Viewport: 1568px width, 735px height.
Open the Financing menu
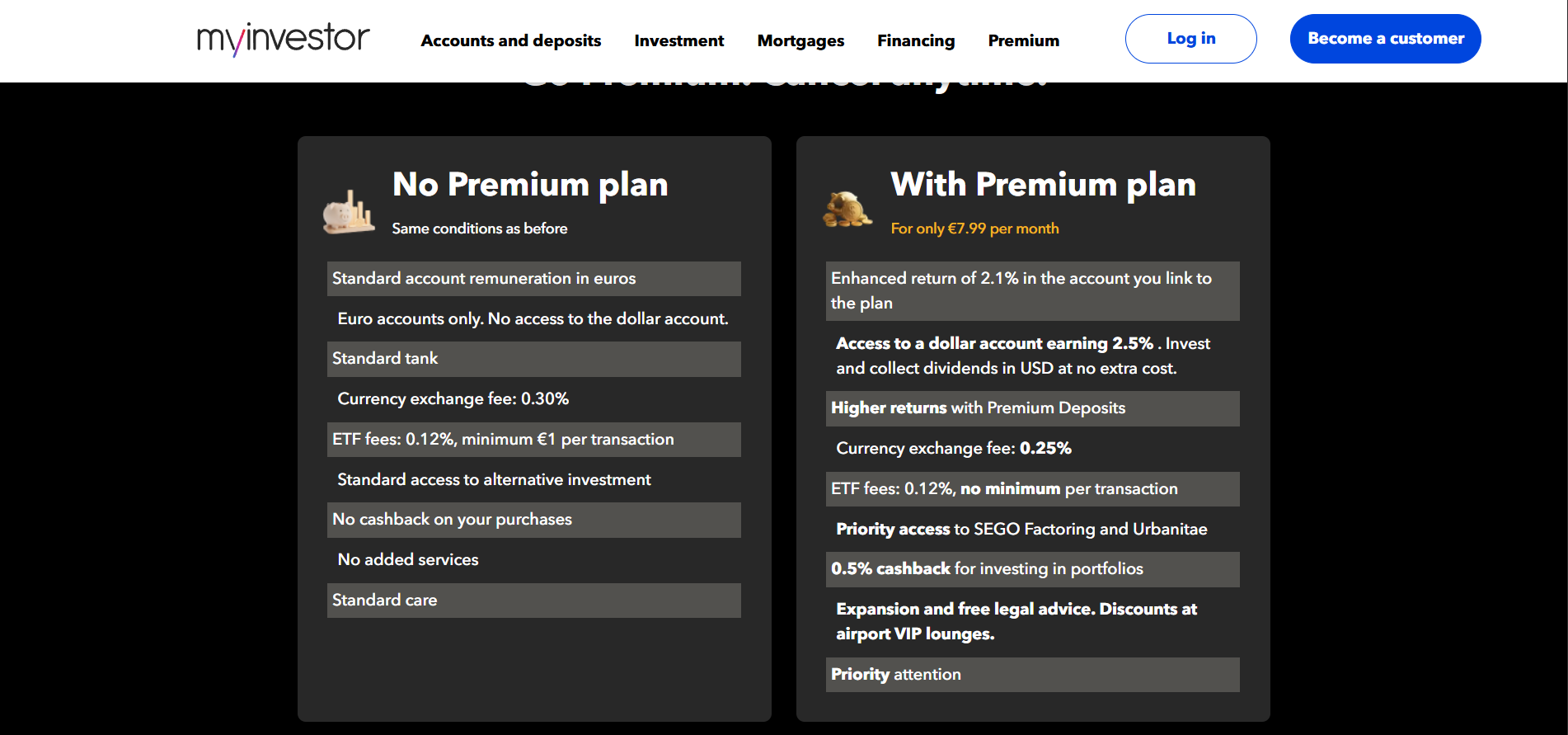pos(916,40)
